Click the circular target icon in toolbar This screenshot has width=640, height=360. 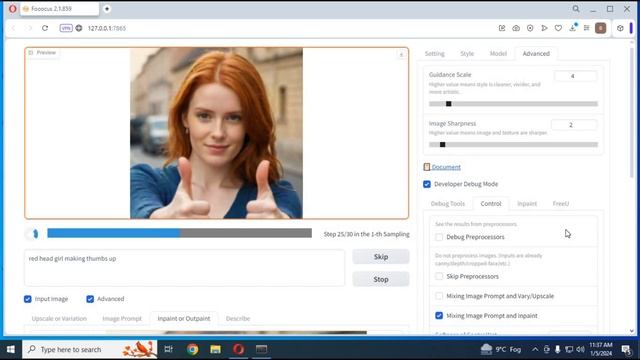click(530, 28)
